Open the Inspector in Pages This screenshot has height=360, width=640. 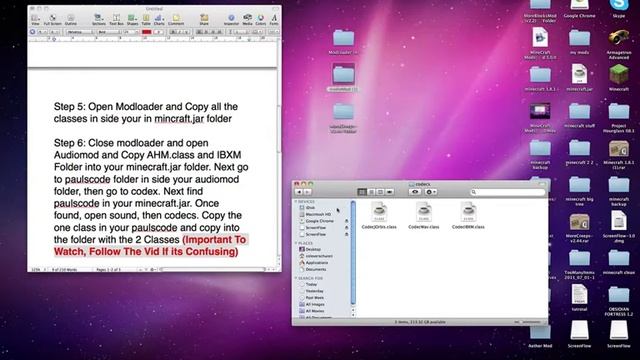(x=231, y=19)
